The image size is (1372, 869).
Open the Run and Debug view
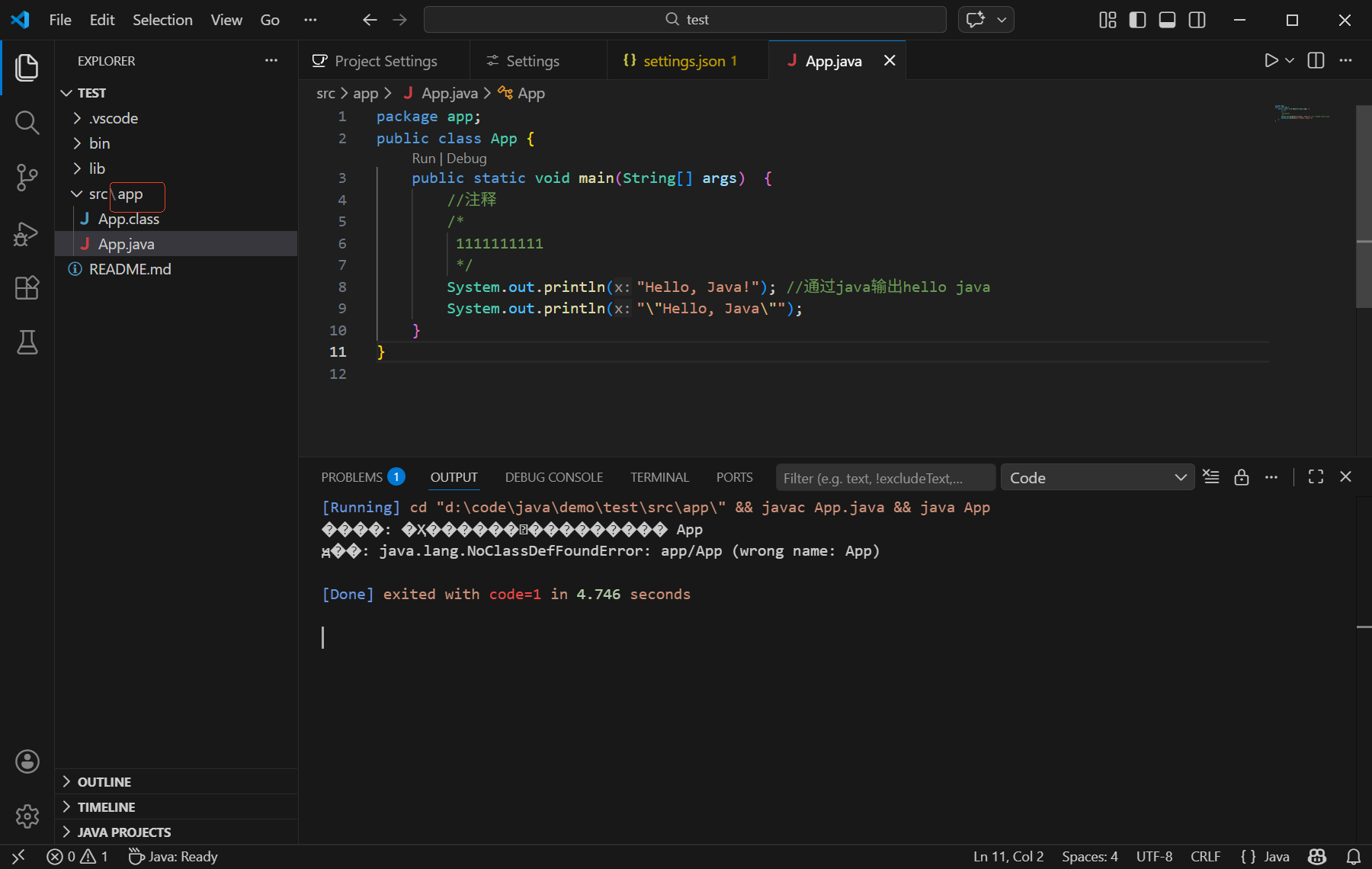coord(27,232)
